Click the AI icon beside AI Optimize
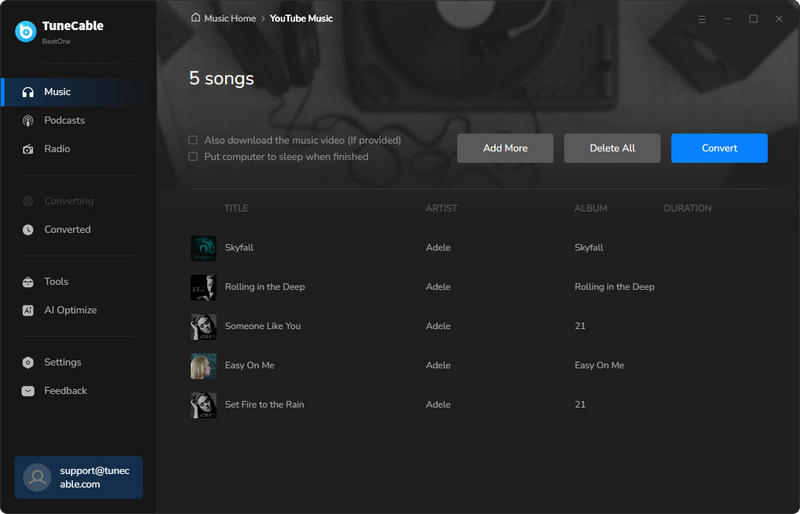Screen dimensions: 800x514 click(x=28, y=310)
